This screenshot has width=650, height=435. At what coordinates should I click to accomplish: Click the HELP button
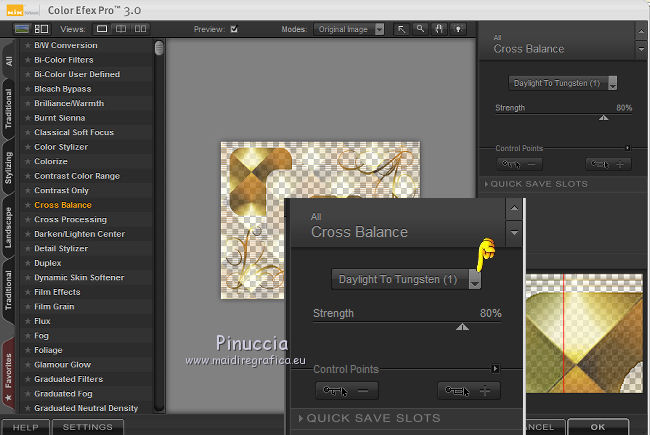click(x=25, y=427)
